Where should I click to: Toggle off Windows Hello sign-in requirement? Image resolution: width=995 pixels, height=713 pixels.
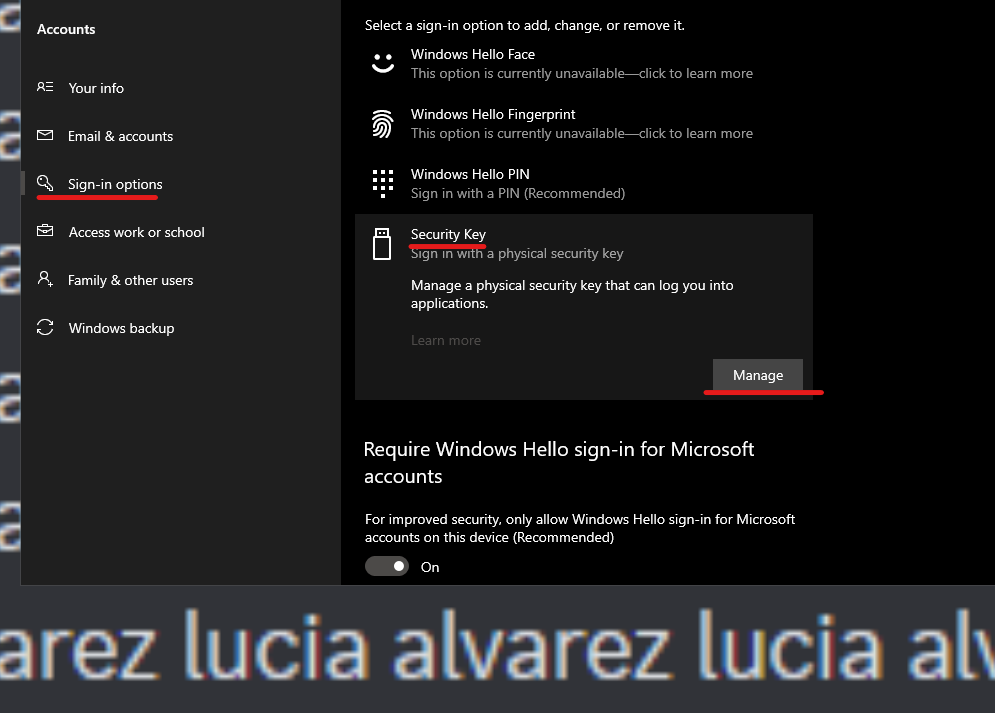(x=386, y=566)
